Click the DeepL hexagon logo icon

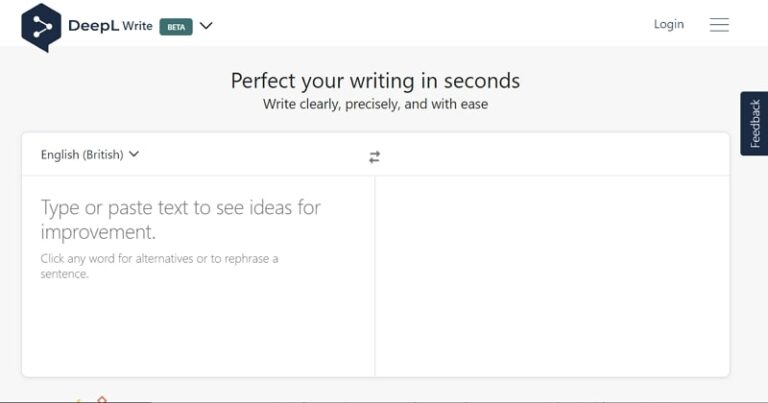[41, 27]
